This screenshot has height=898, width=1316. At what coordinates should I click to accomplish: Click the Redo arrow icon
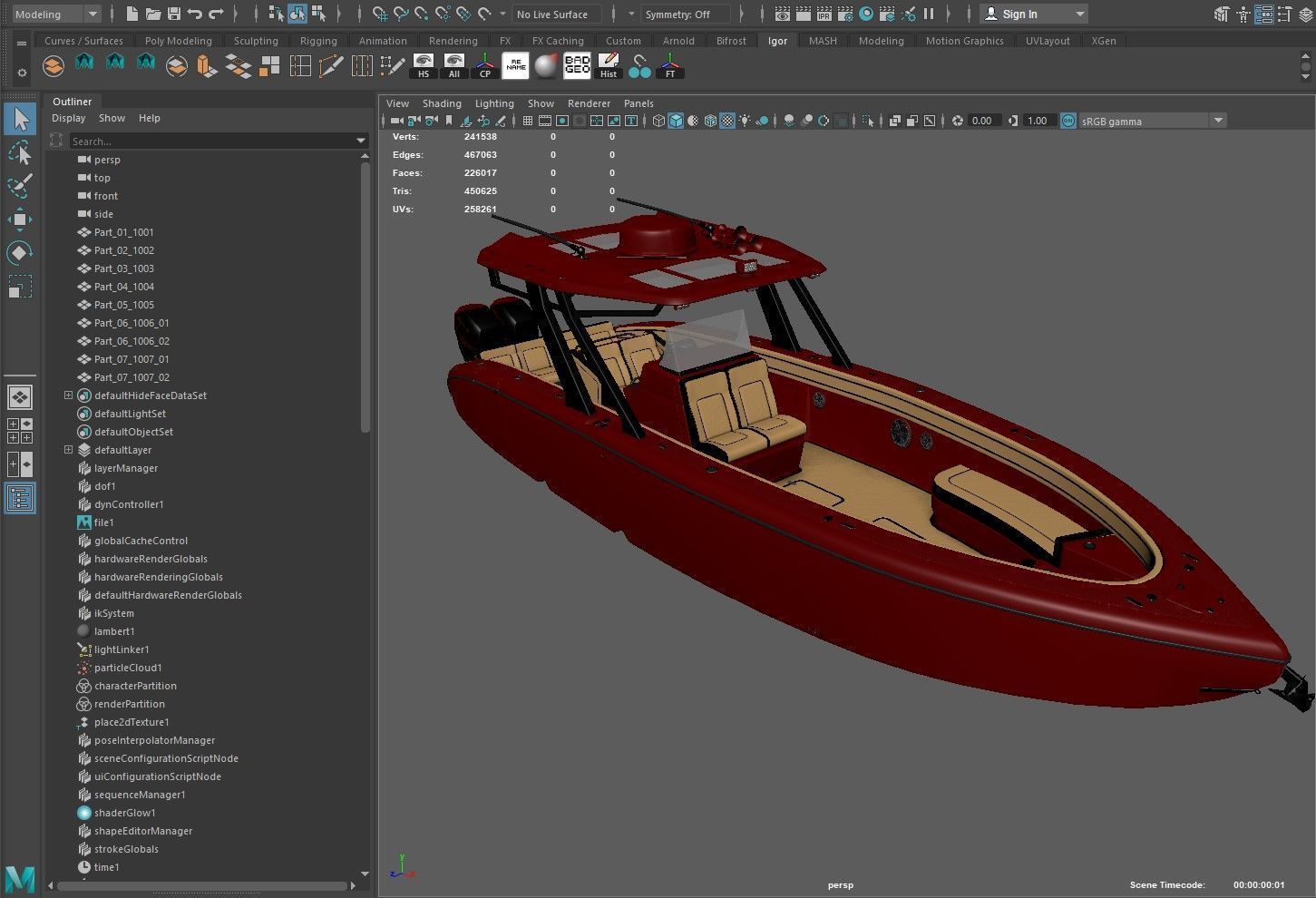[x=216, y=14]
